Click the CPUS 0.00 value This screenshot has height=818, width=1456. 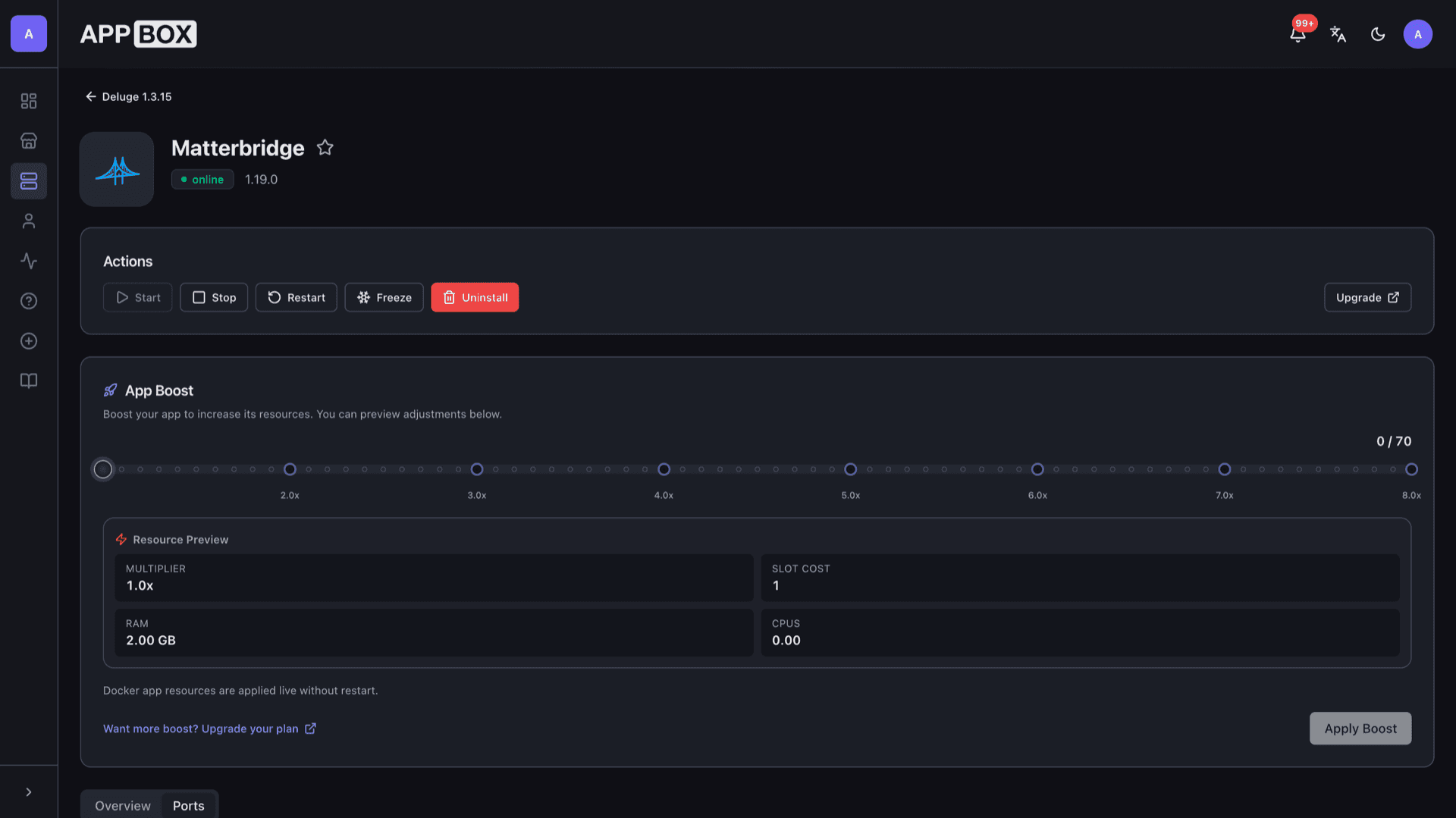[x=786, y=641]
